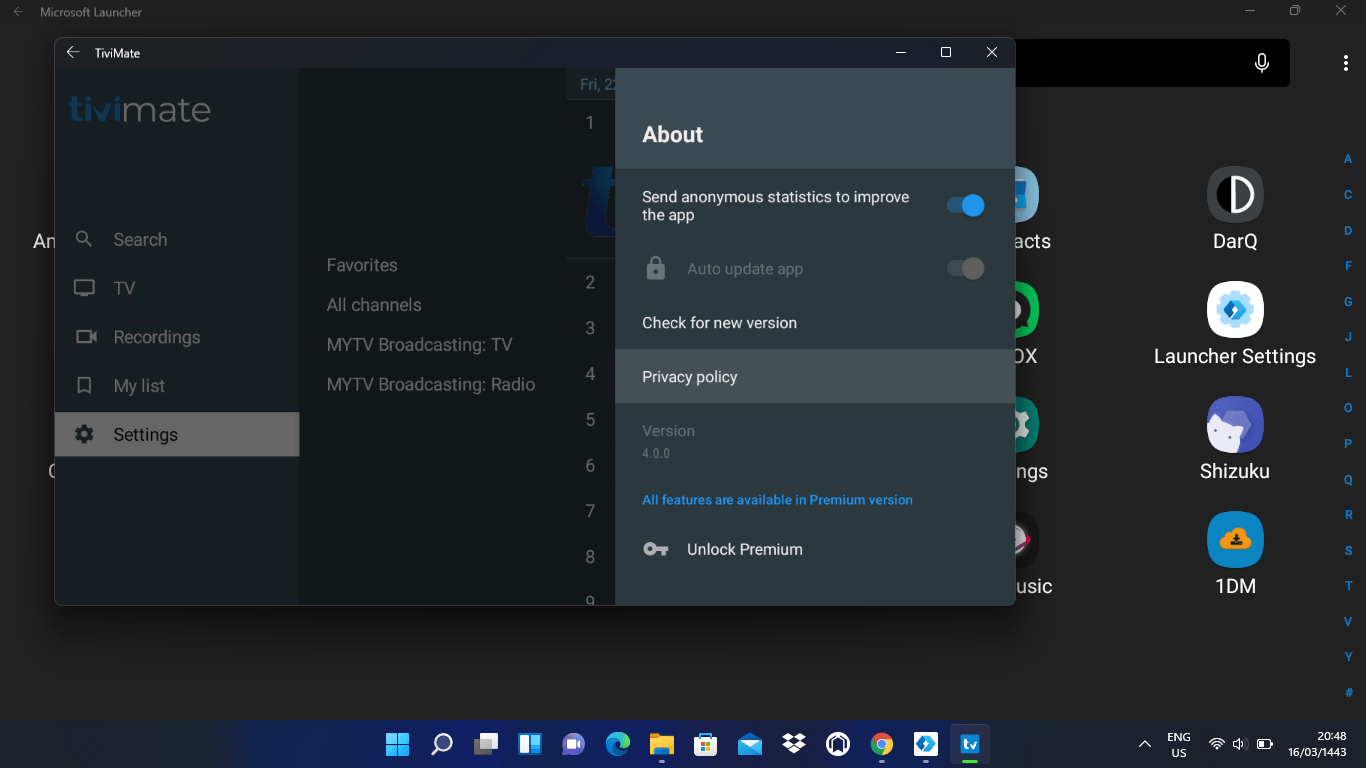Open Task View from the taskbar
The height and width of the screenshot is (768, 1366).
tap(485, 744)
